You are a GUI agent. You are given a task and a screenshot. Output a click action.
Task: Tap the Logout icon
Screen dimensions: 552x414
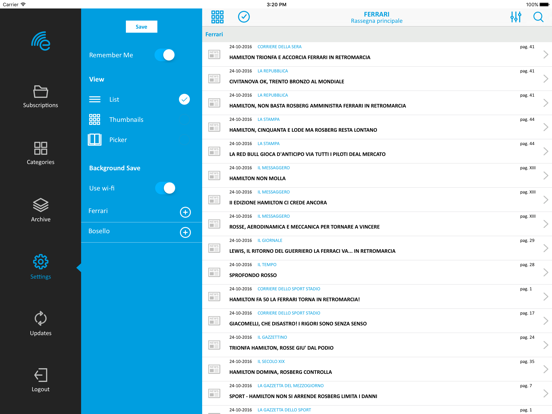tap(40, 375)
